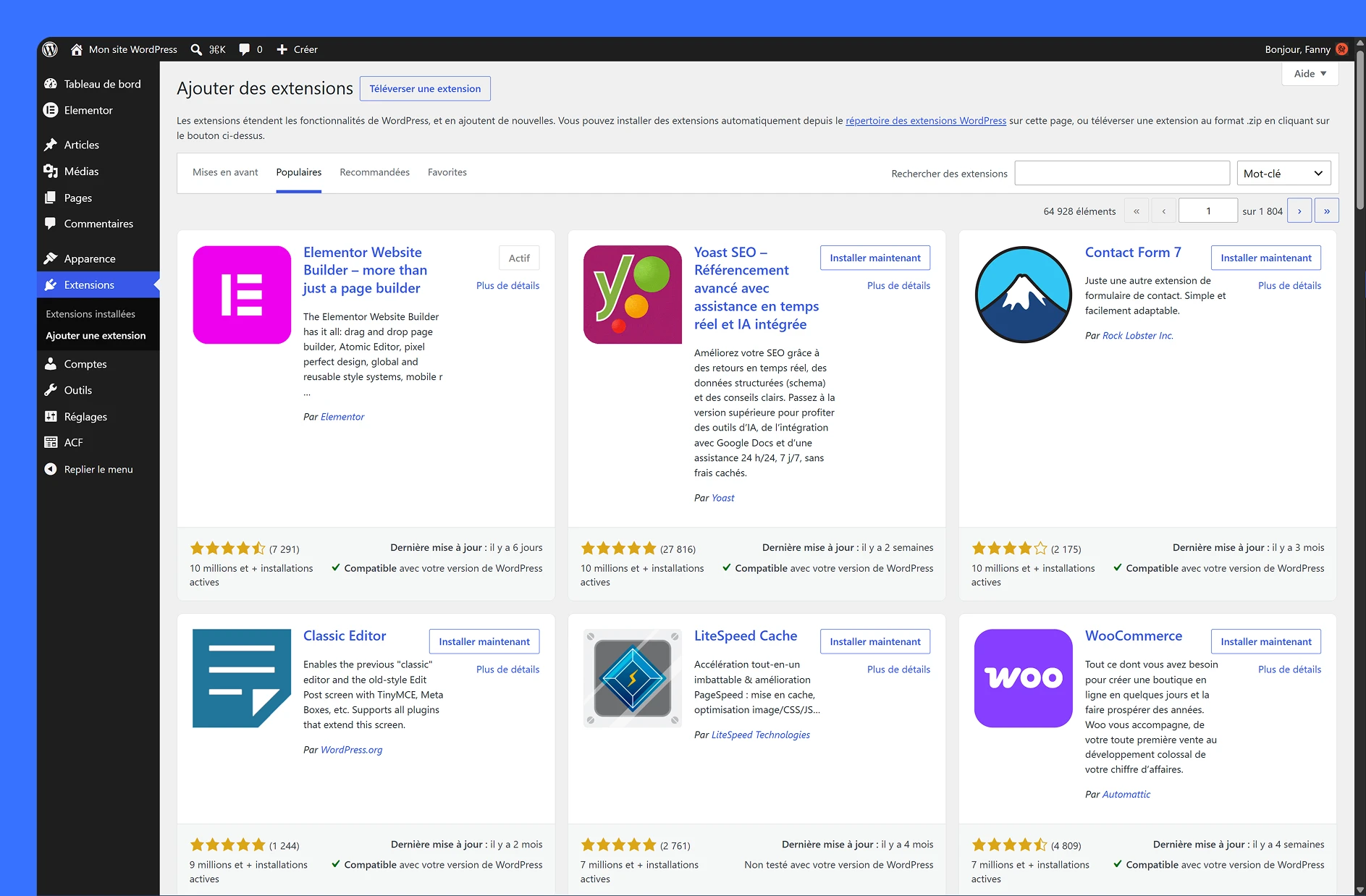Click Bonjour, Fanny account menu

pyautogui.click(x=1307, y=49)
